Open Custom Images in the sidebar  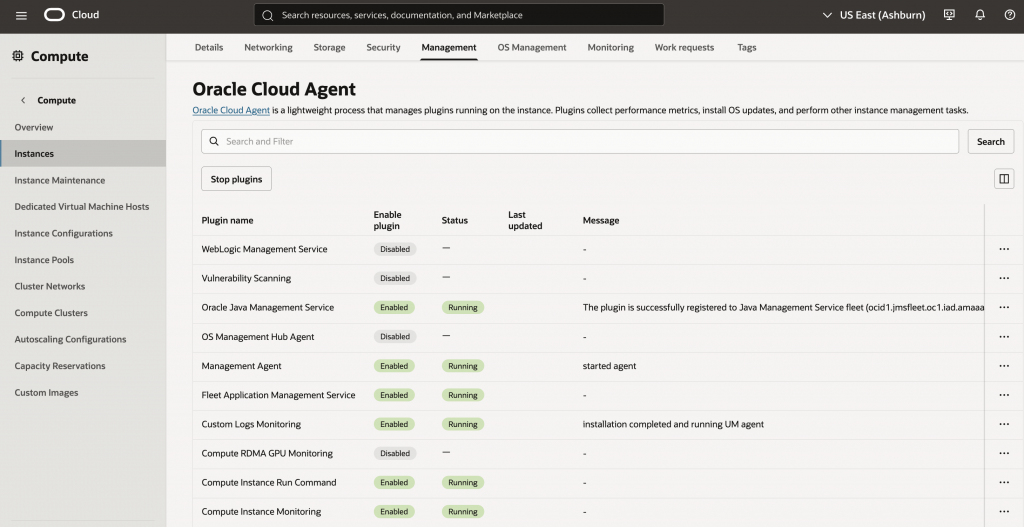[46, 392]
